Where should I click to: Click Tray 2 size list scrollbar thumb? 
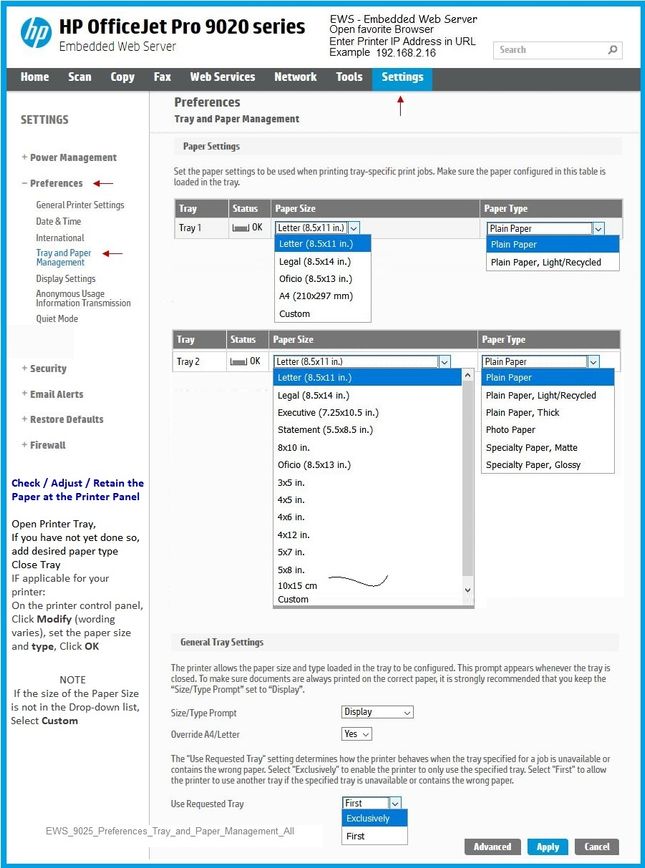coord(468,478)
